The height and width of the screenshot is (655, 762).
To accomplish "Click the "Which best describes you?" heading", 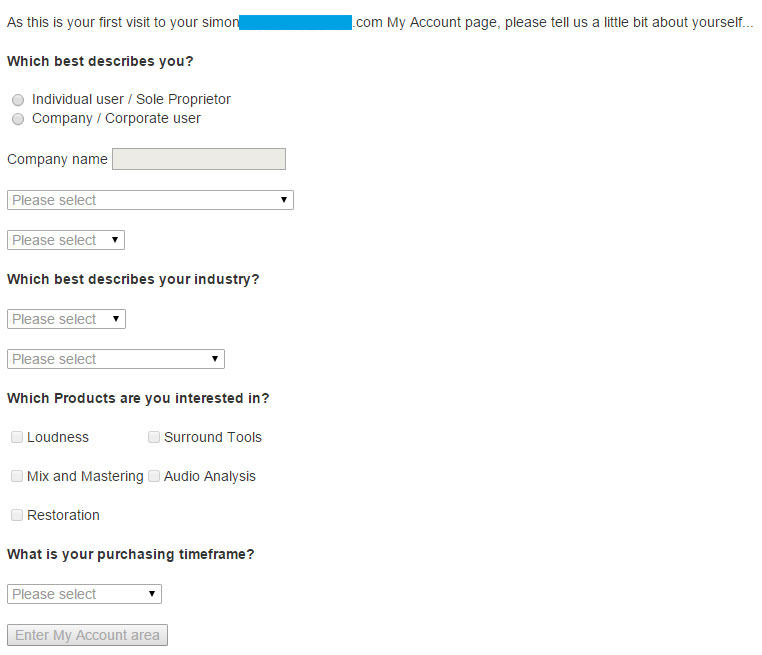I will (x=100, y=61).
